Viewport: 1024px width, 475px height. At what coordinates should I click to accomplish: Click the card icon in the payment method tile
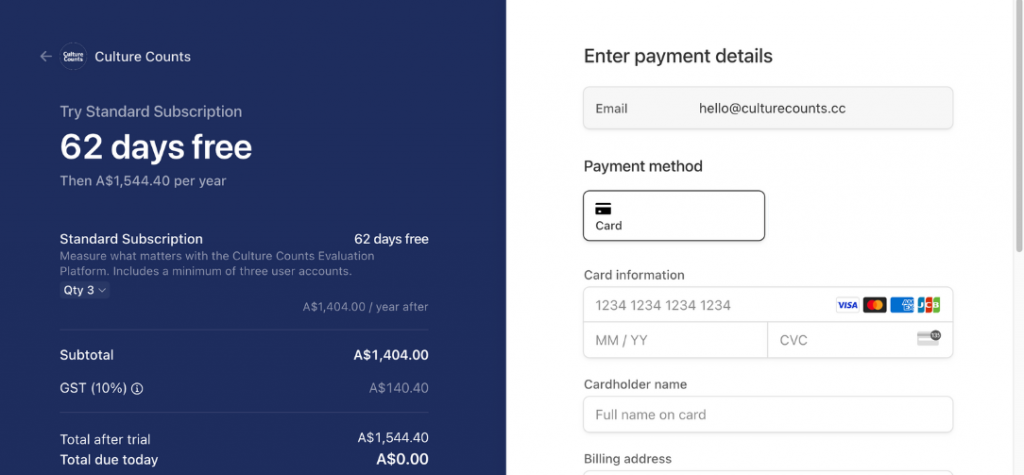603,209
